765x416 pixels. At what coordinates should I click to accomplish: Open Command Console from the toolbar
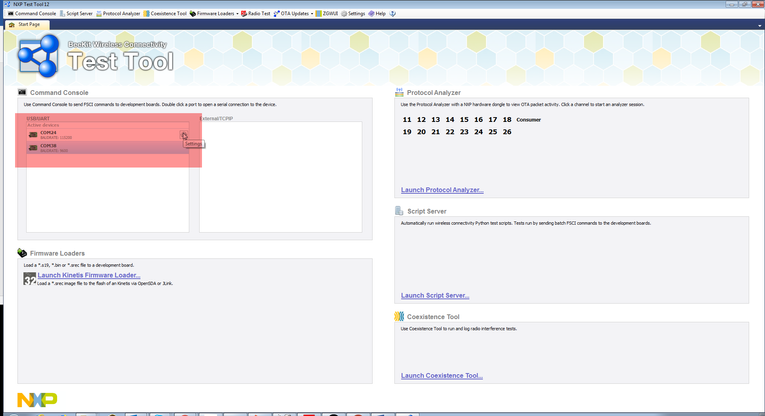(32, 14)
